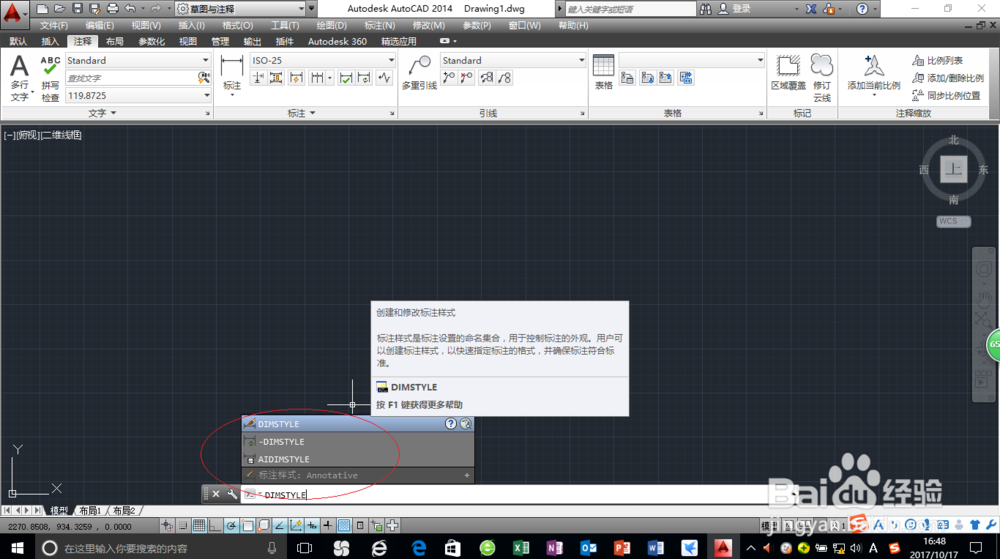Open the empty table style dropdown
The width and height of the screenshot is (1000, 559).
point(691,60)
